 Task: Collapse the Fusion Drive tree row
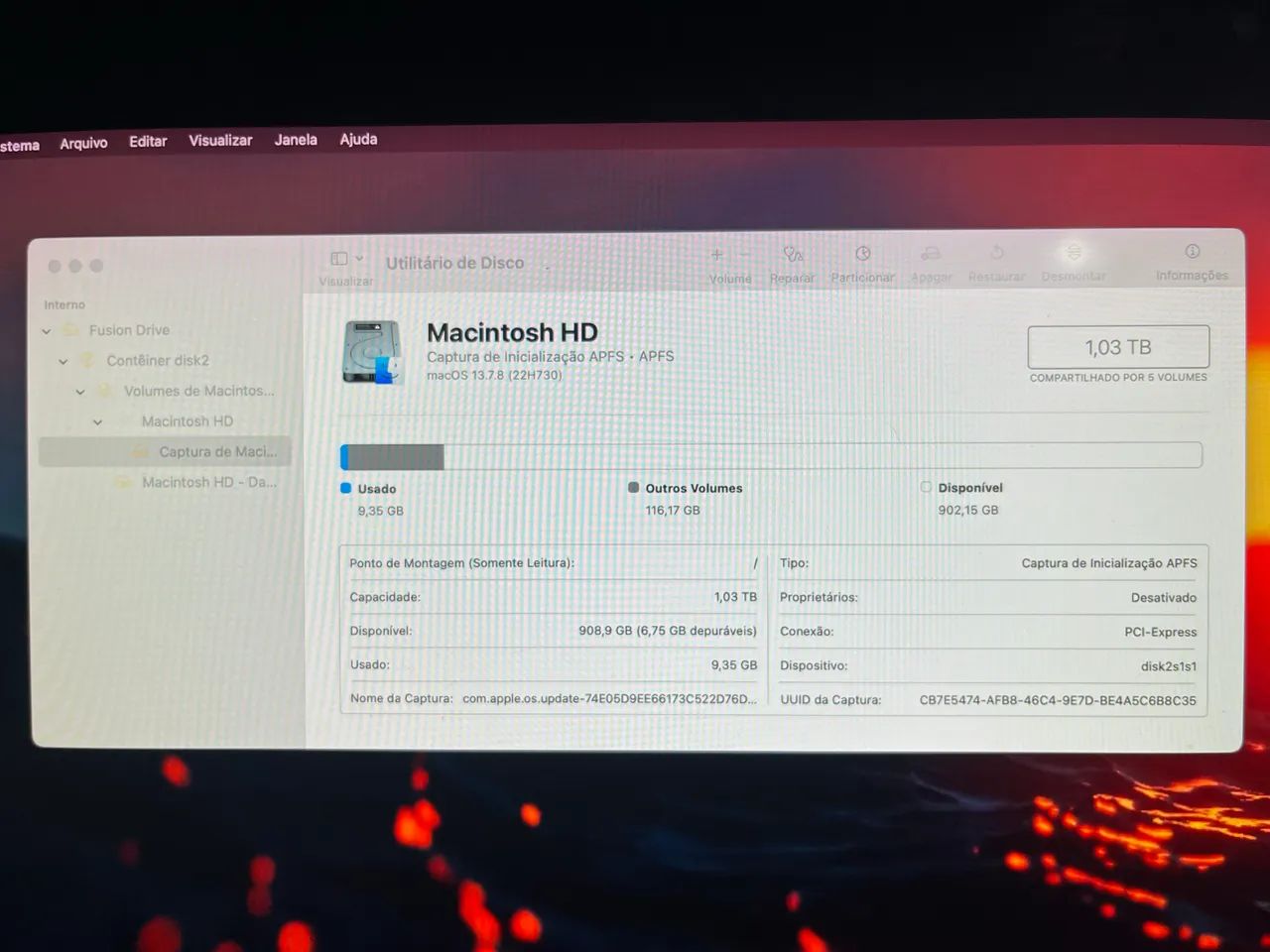point(47,331)
